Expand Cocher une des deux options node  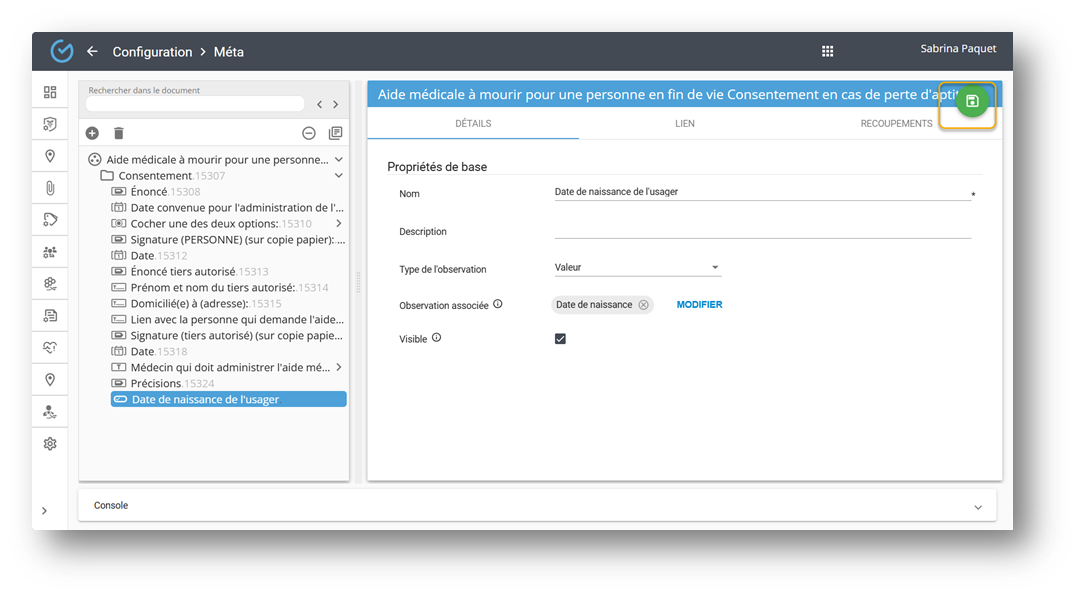pyautogui.click(x=339, y=224)
